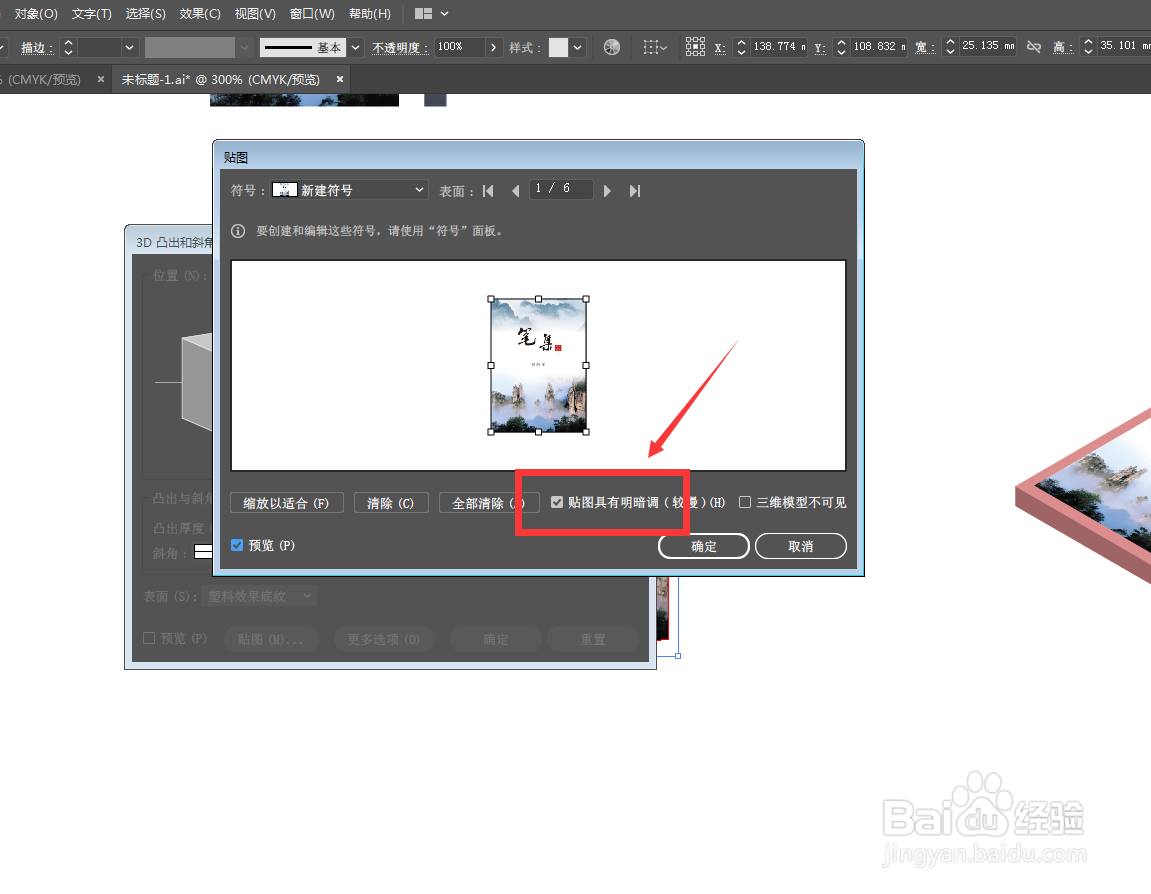Select the mapped artwork thumbnail in preview
This screenshot has height=894, width=1151.
point(538,366)
